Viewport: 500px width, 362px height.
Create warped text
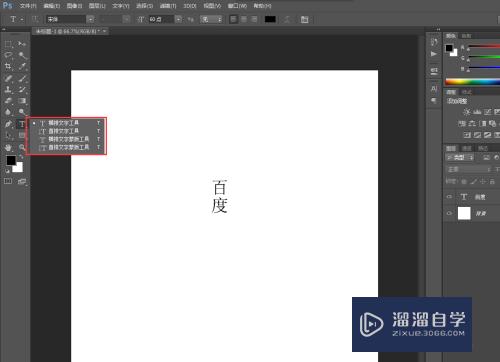[x=287, y=19]
